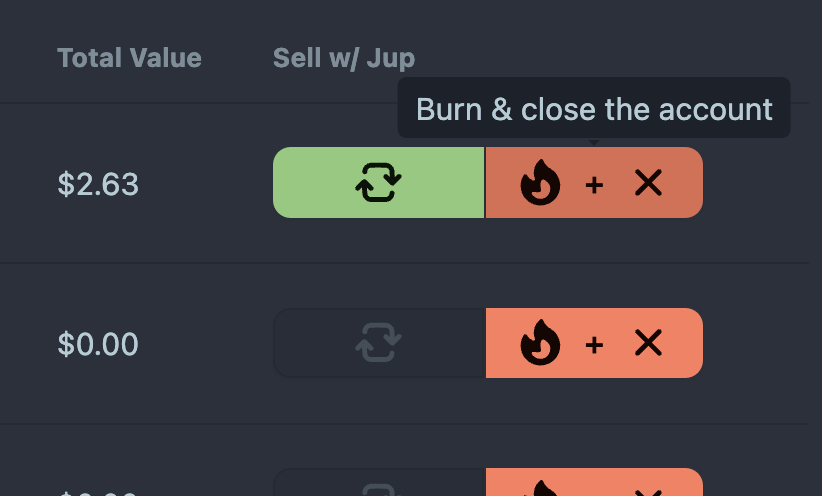Click the Sell w/ Jup column header
Viewport: 822px width, 496px height.
click(x=343, y=58)
